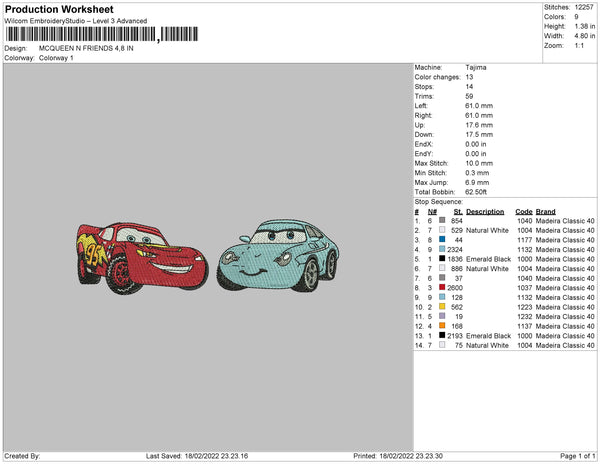Image resolution: width=600 pixels, height=464 pixels.
Task: Click the Total Bobbin value 62.50ft
Action: click(x=476, y=192)
